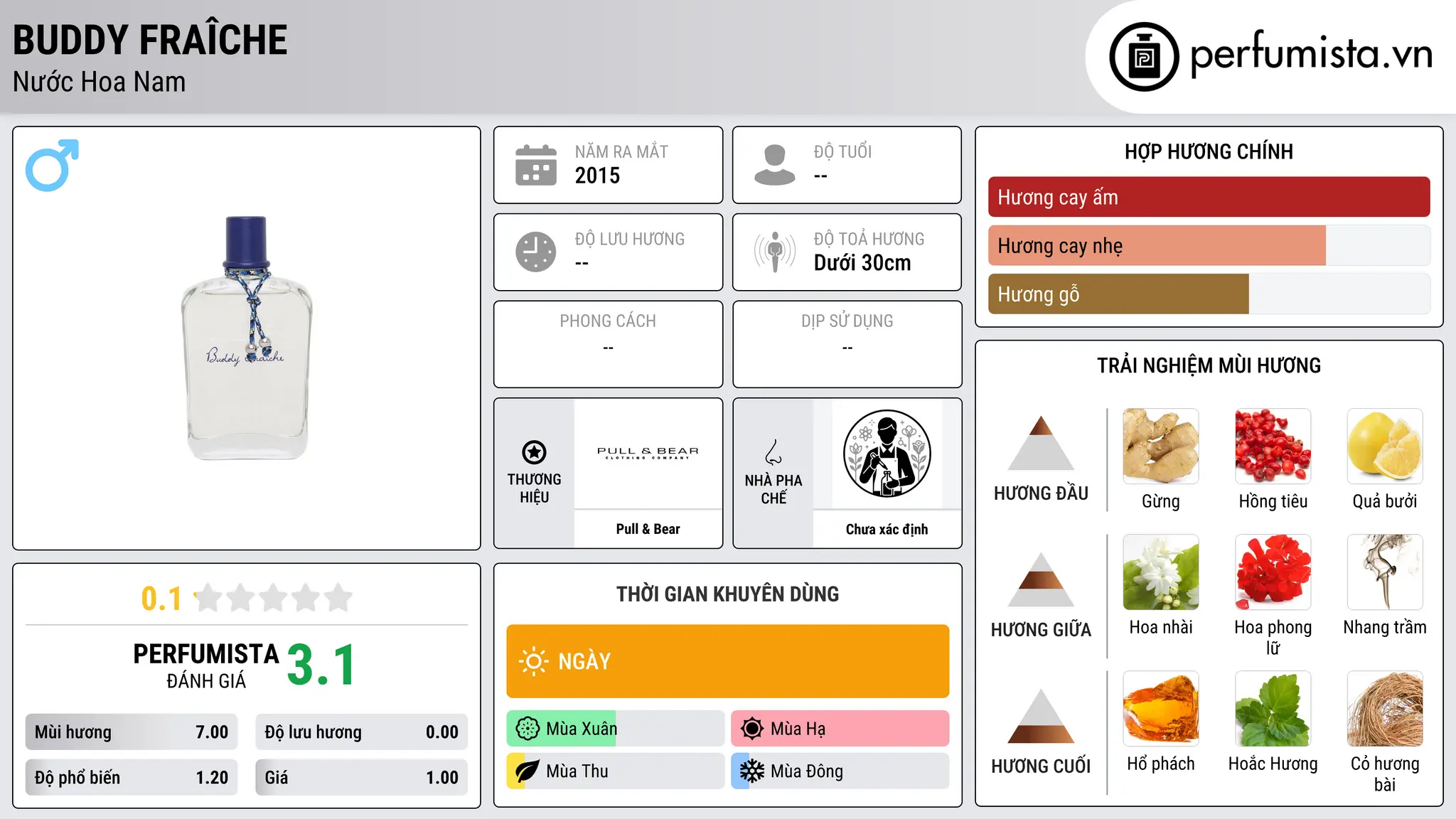Click the person icon beside Độ tuổi
The image size is (1456, 819).
click(x=775, y=165)
